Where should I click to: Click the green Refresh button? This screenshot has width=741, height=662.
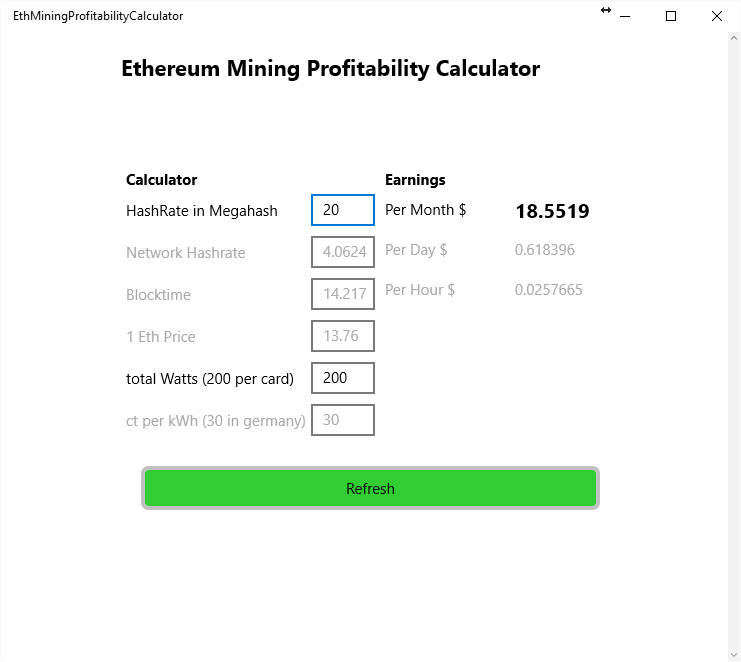pyautogui.click(x=370, y=488)
